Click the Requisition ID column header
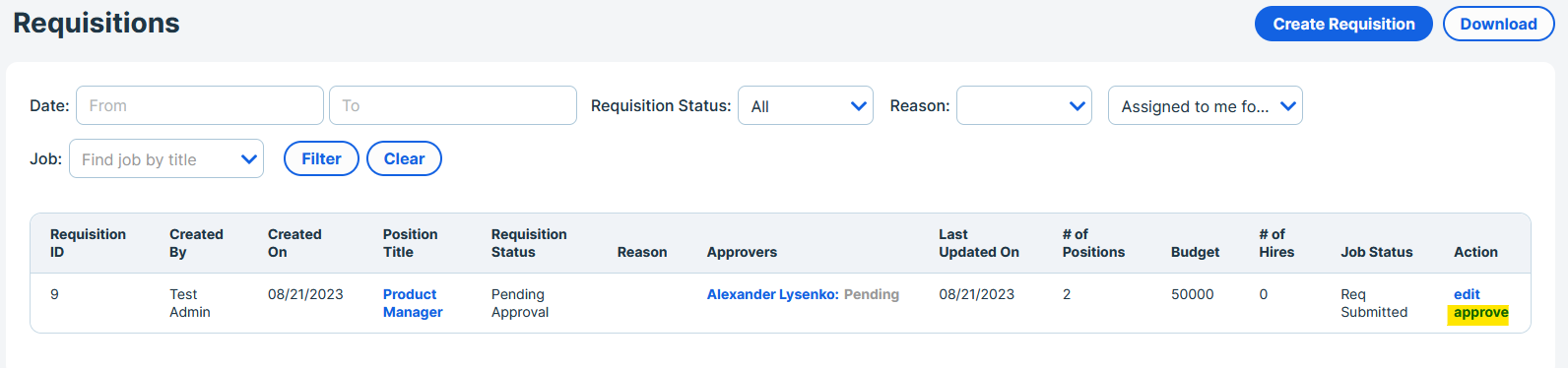 (x=88, y=243)
